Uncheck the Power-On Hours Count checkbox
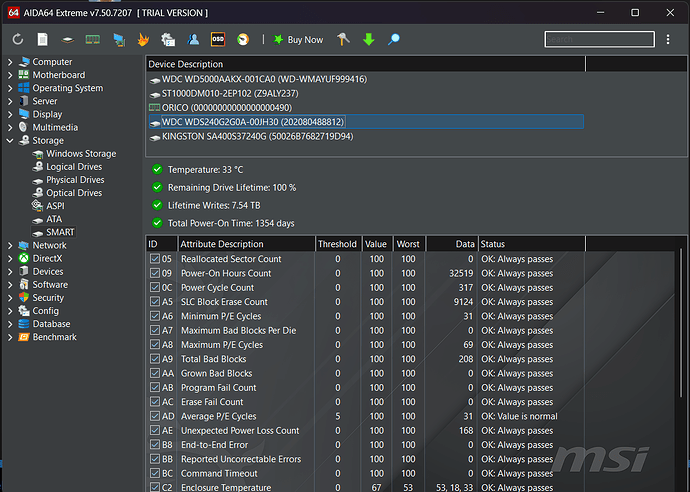The image size is (690, 492). (155, 273)
